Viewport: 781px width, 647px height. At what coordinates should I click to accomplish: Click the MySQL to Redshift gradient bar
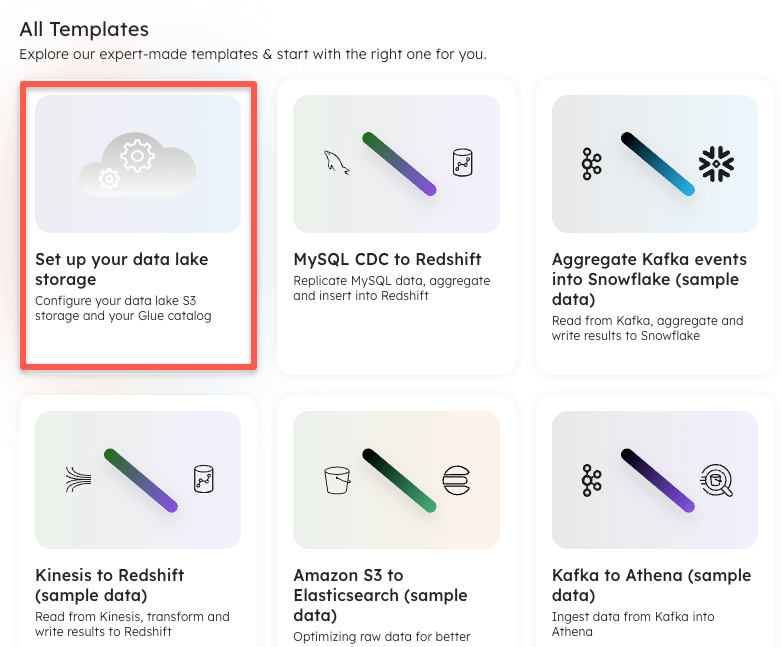(x=399, y=164)
